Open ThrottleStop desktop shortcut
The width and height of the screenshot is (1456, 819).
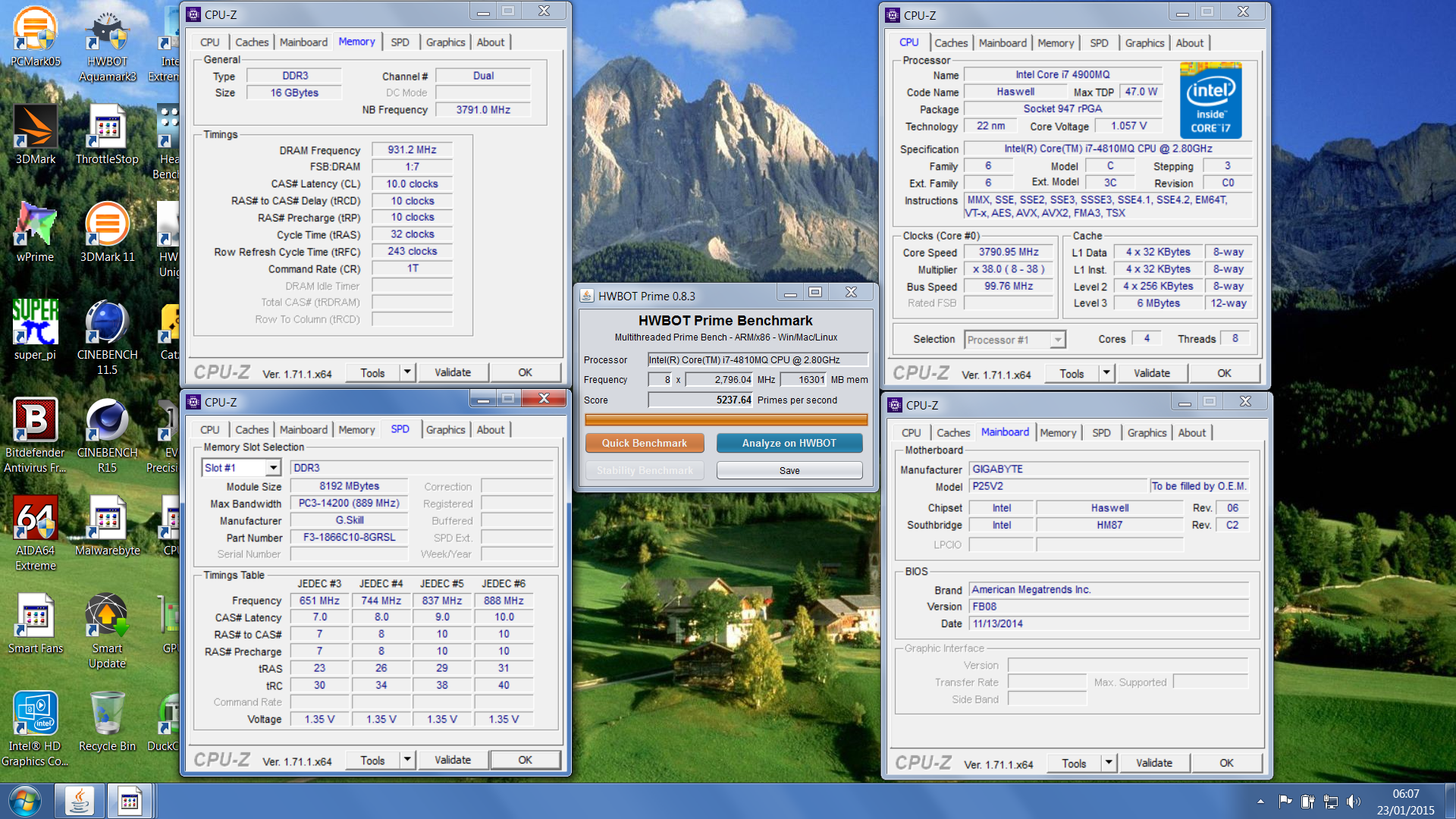107,134
